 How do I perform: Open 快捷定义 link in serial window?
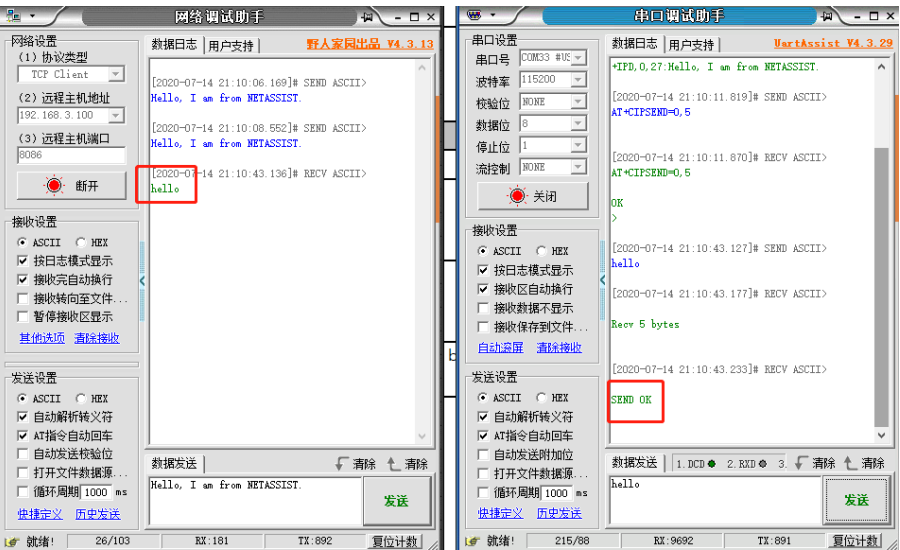[500, 513]
